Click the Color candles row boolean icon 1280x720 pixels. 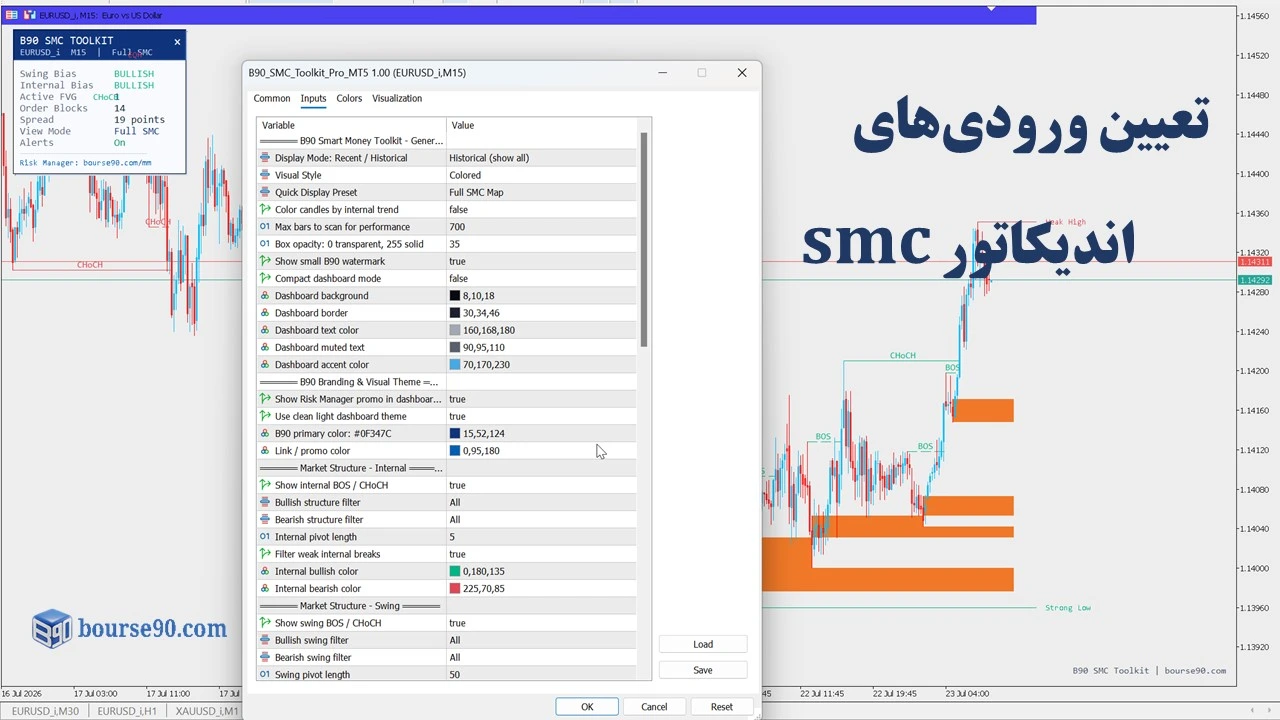(265, 210)
